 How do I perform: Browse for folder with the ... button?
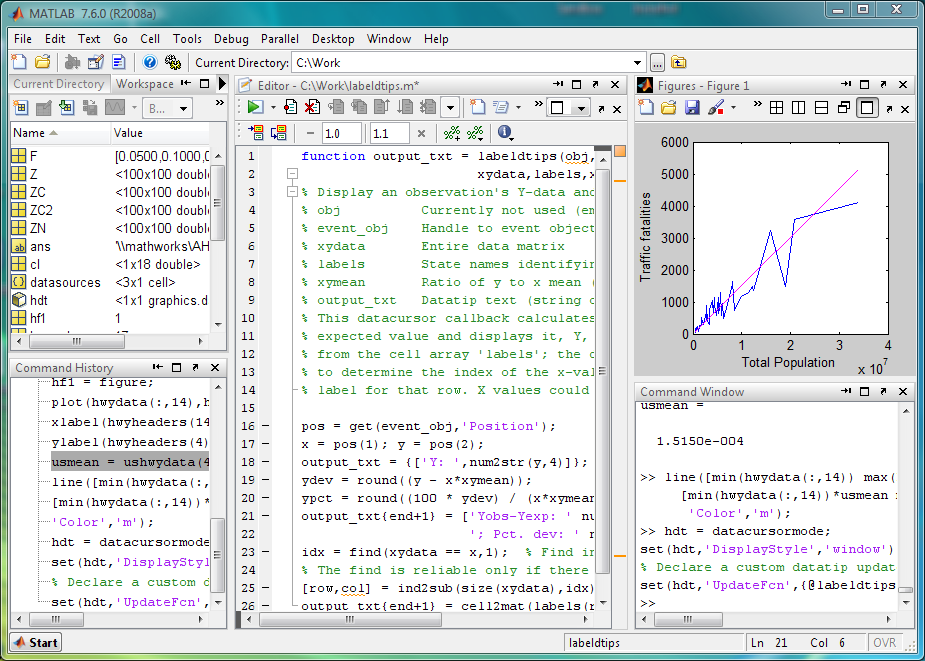(657, 62)
